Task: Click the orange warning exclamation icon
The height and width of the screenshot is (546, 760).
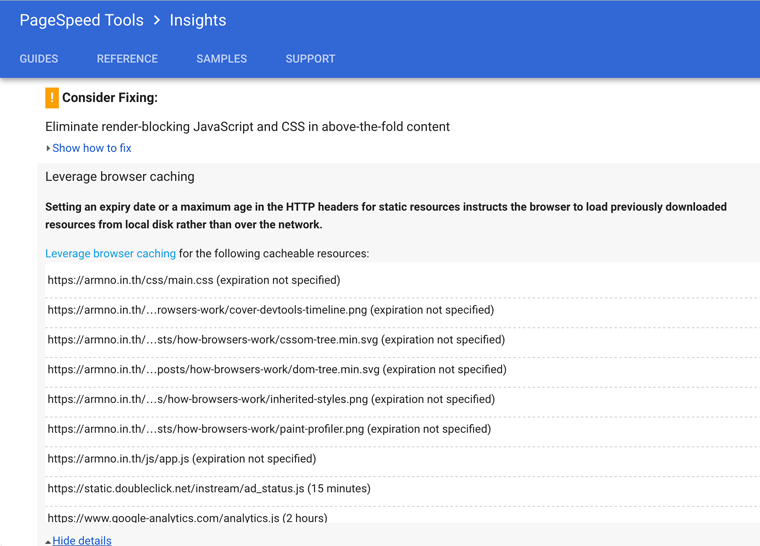Action: (52, 97)
